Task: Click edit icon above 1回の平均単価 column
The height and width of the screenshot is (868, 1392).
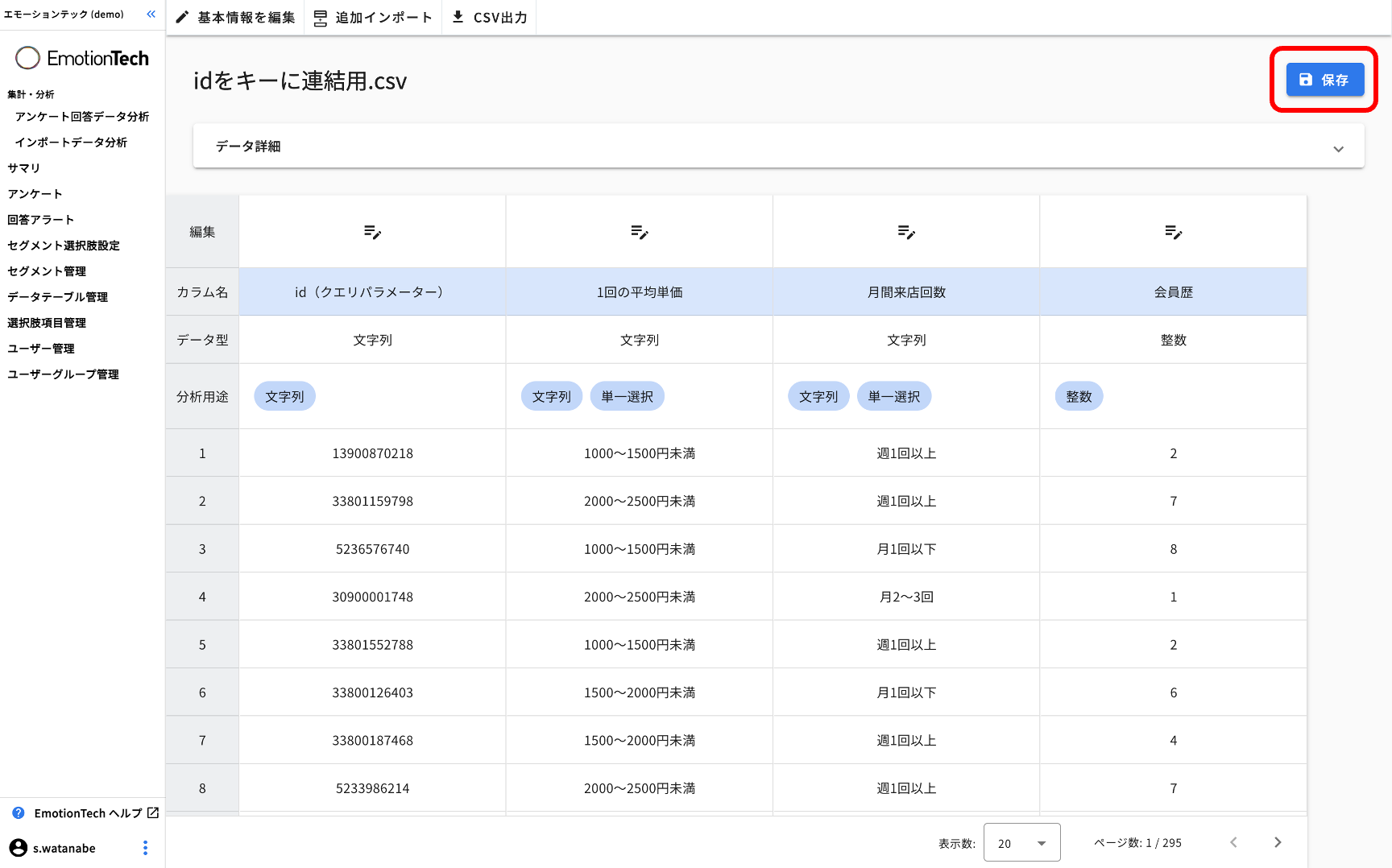Action: coord(640,233)
